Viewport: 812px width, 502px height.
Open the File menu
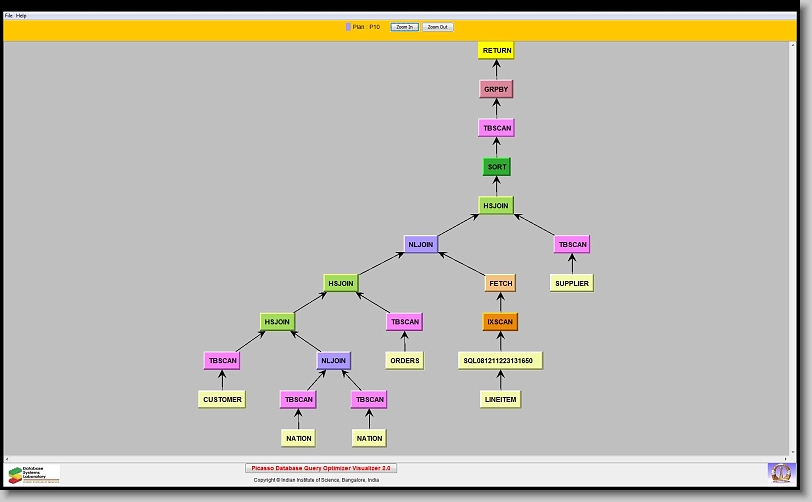(x=9, y=16)
